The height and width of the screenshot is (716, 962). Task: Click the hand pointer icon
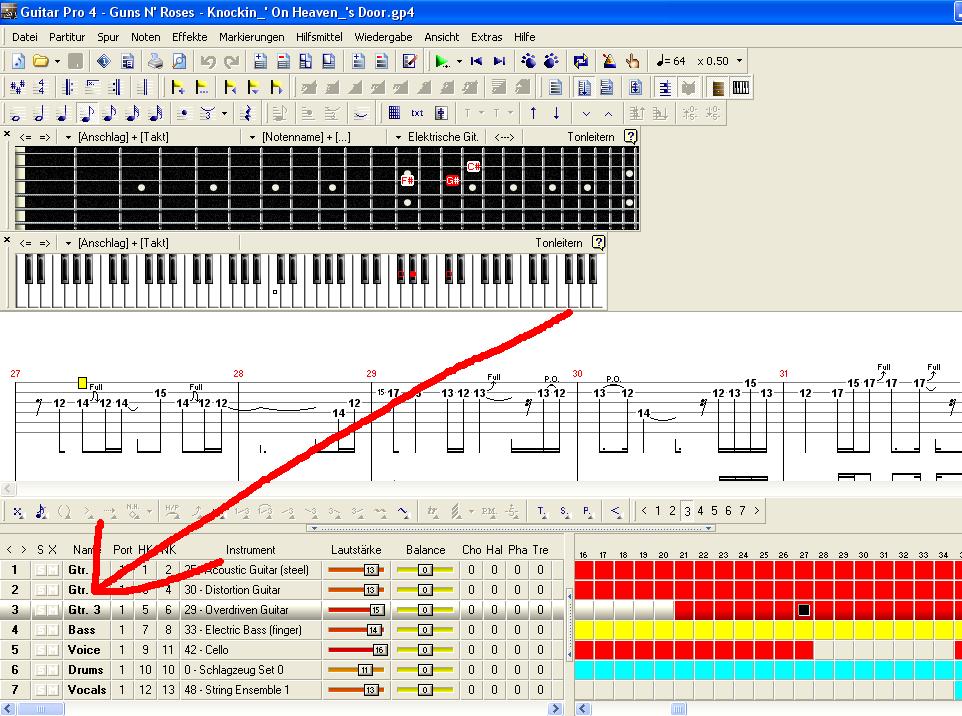coord(632,61)
